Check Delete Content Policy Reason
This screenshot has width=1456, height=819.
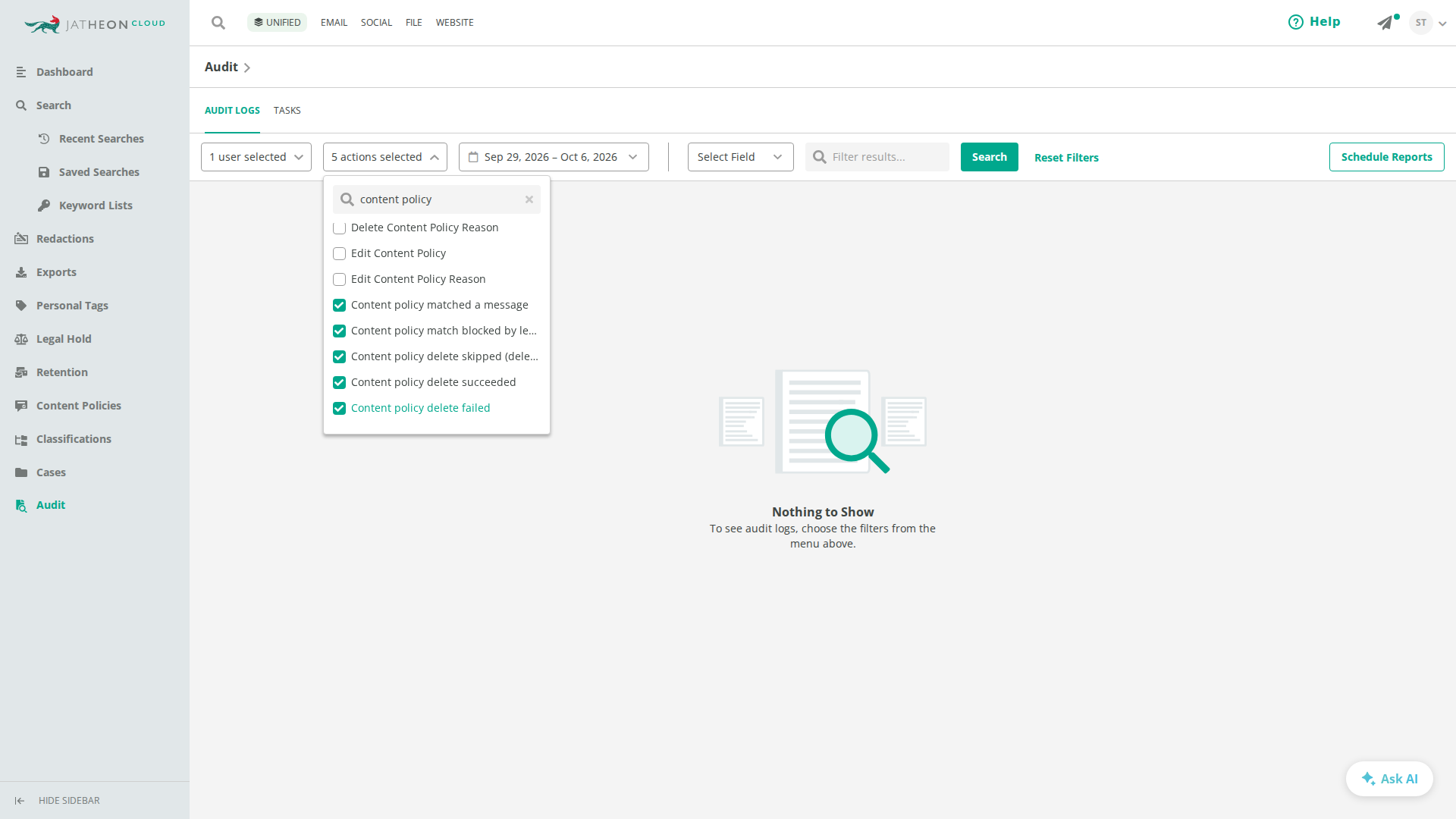[339, 227]
